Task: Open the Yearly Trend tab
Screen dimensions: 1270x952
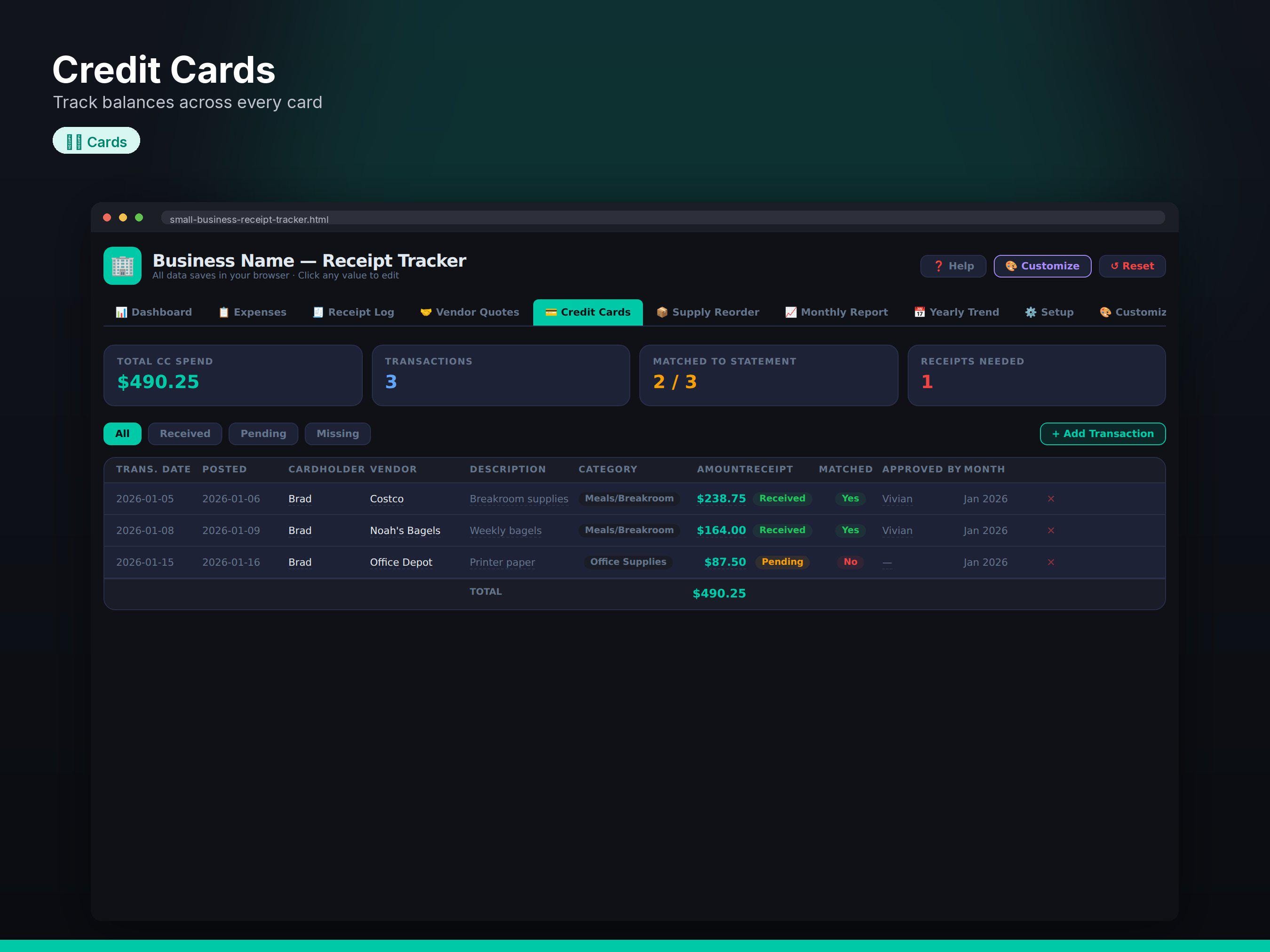Action: 957,312
